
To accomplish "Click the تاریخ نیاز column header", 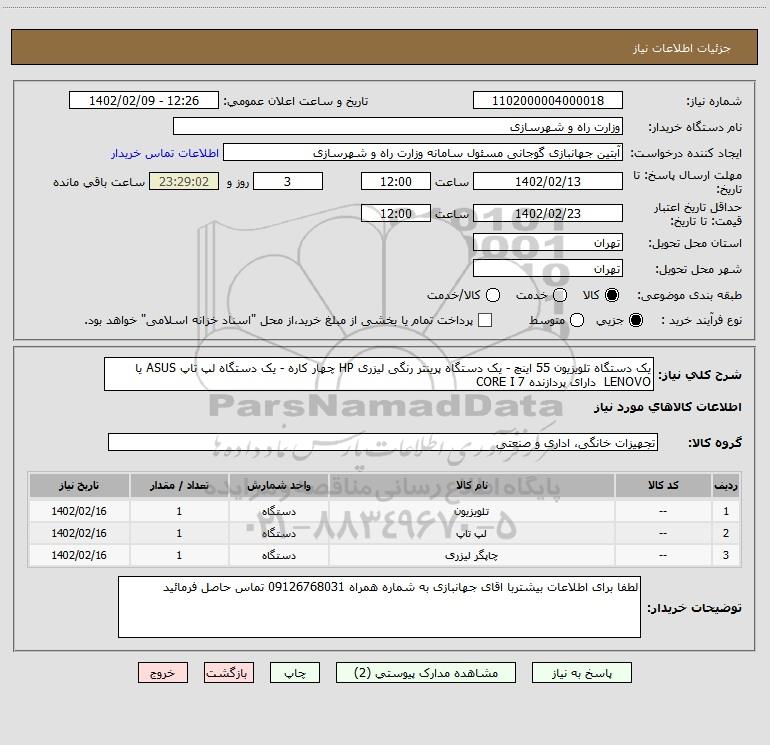I will [x=79, y=485].
